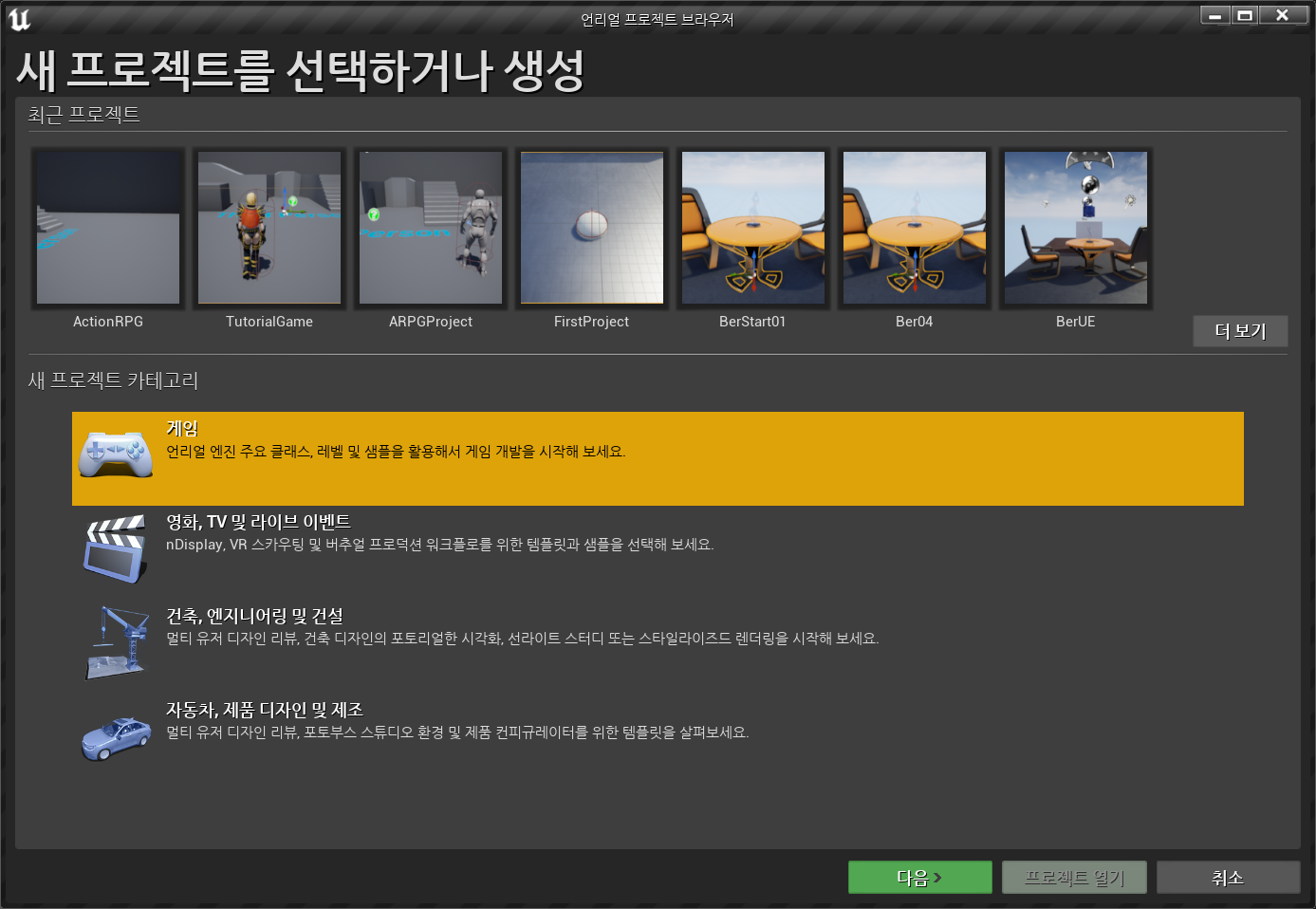Open the TutorialGame project thumbnail
This screenshot has width=1316, height=909.
pos(269,228)
